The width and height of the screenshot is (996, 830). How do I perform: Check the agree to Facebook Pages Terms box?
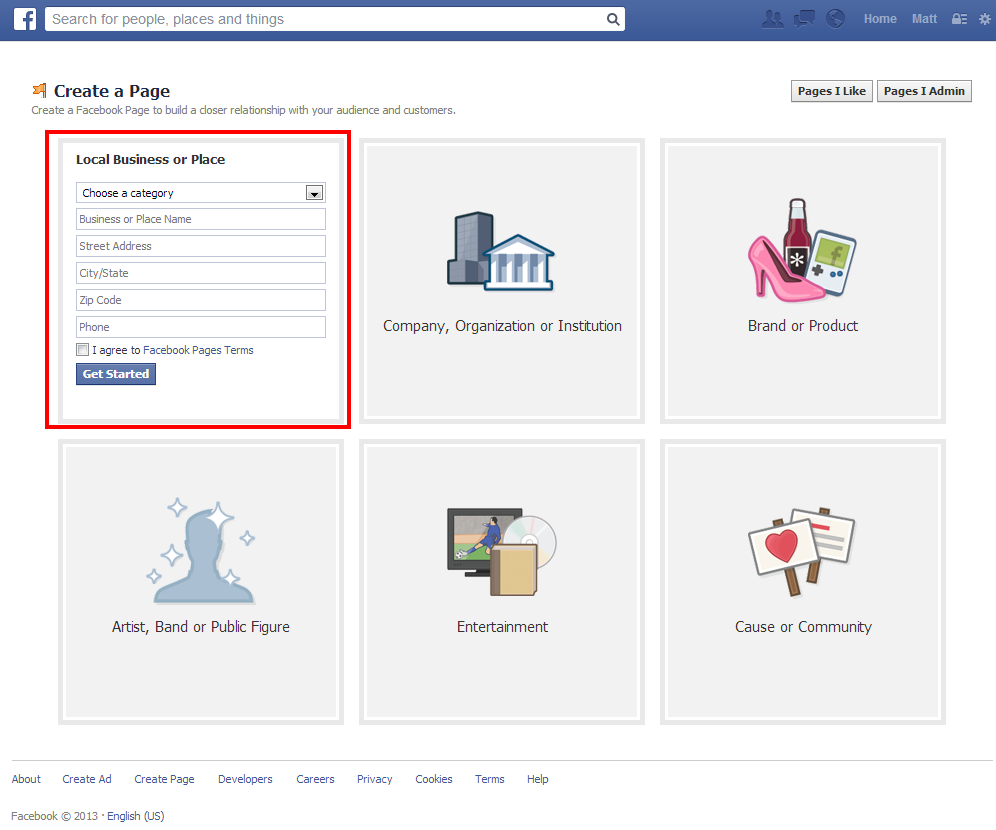tap(82, 350)
